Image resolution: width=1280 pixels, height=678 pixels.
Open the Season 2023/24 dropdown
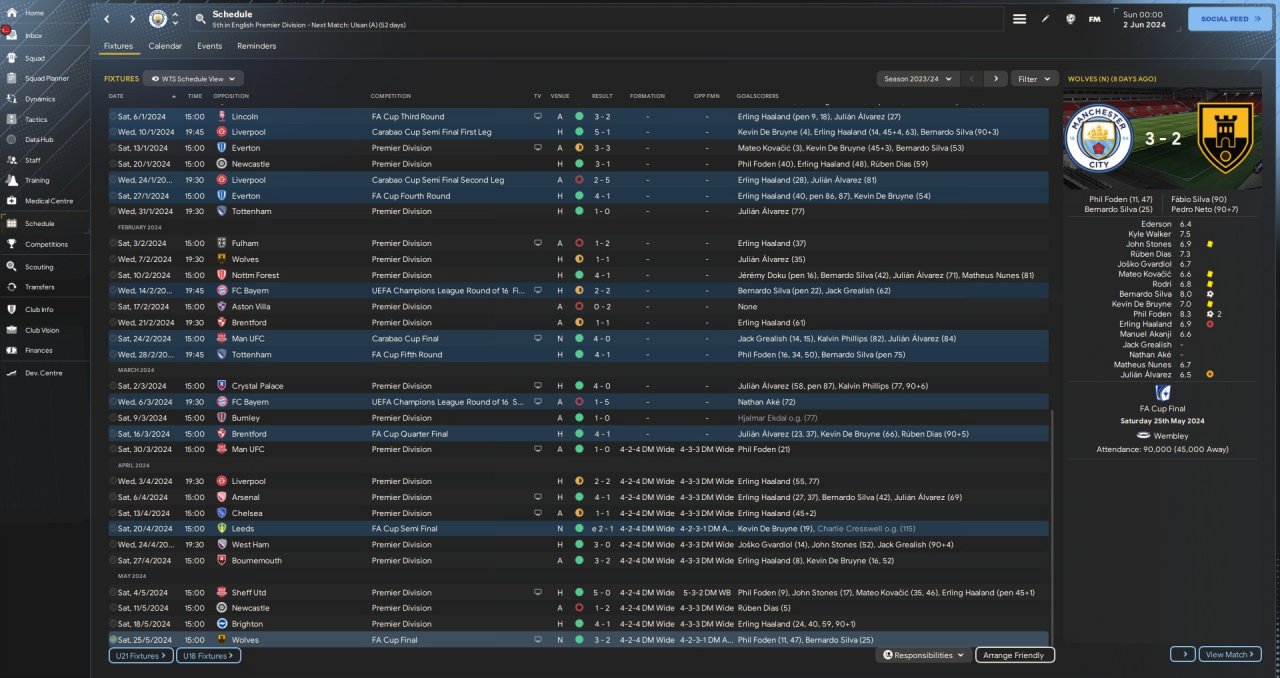click(x=917, y=78)
